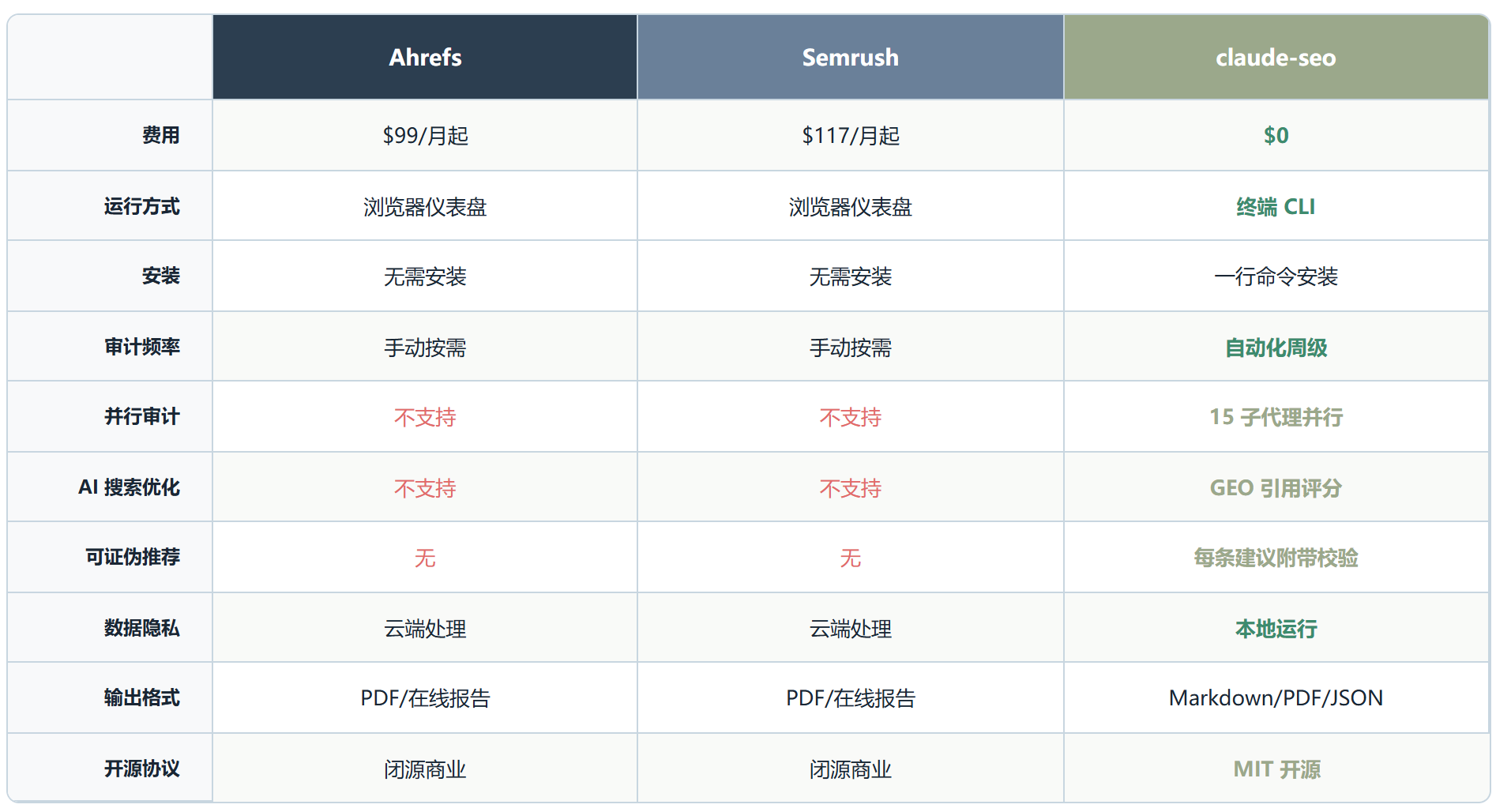Click 浏览器仪表盘 in the Ahrefs column

[x=425, y=207]
